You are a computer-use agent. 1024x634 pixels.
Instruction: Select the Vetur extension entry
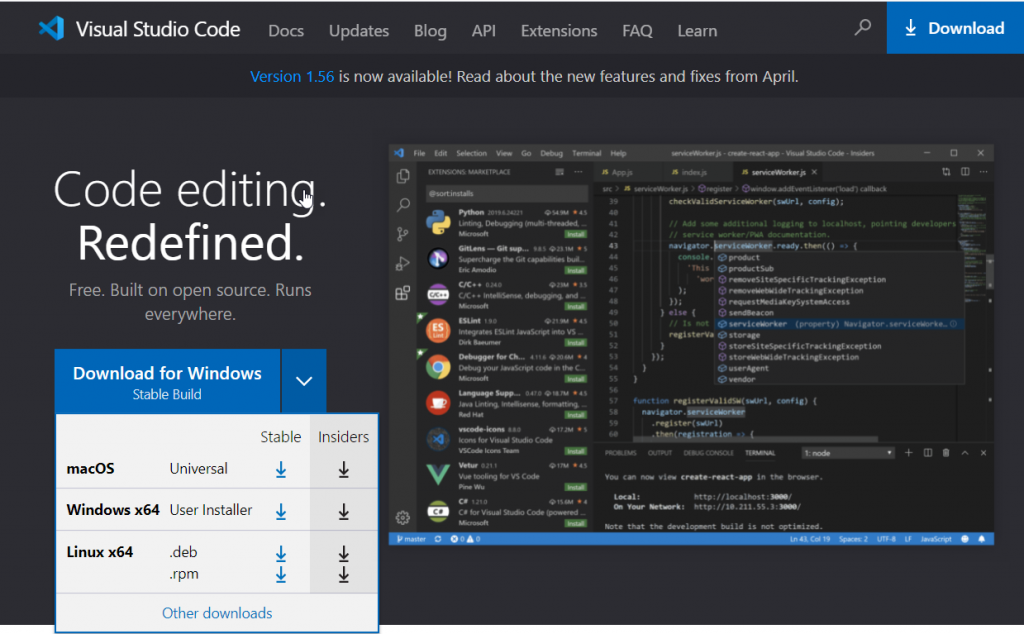(x=506, y=476)
